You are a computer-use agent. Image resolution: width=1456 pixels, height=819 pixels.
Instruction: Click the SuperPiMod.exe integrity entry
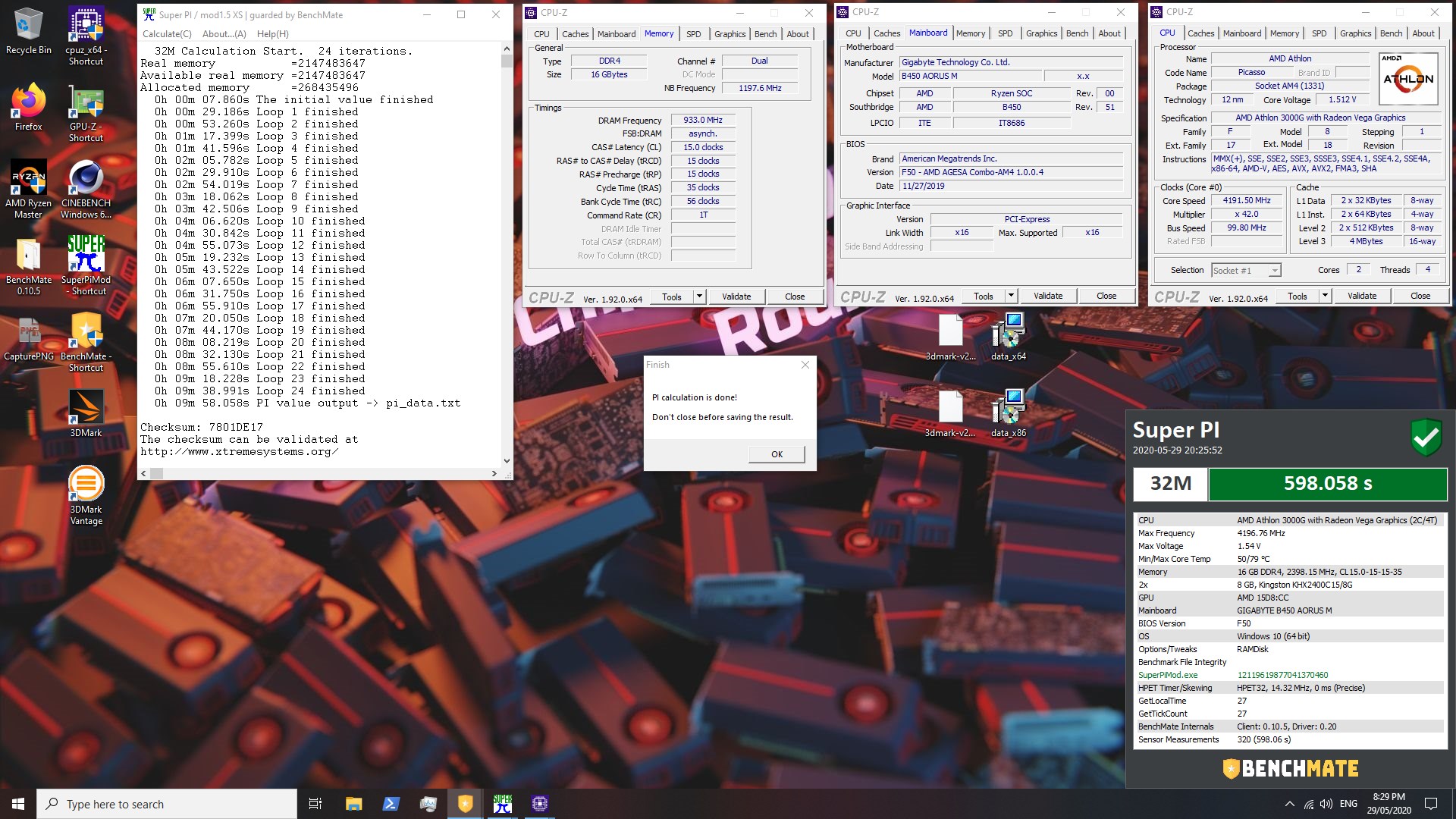click(x=1288, y=675)
